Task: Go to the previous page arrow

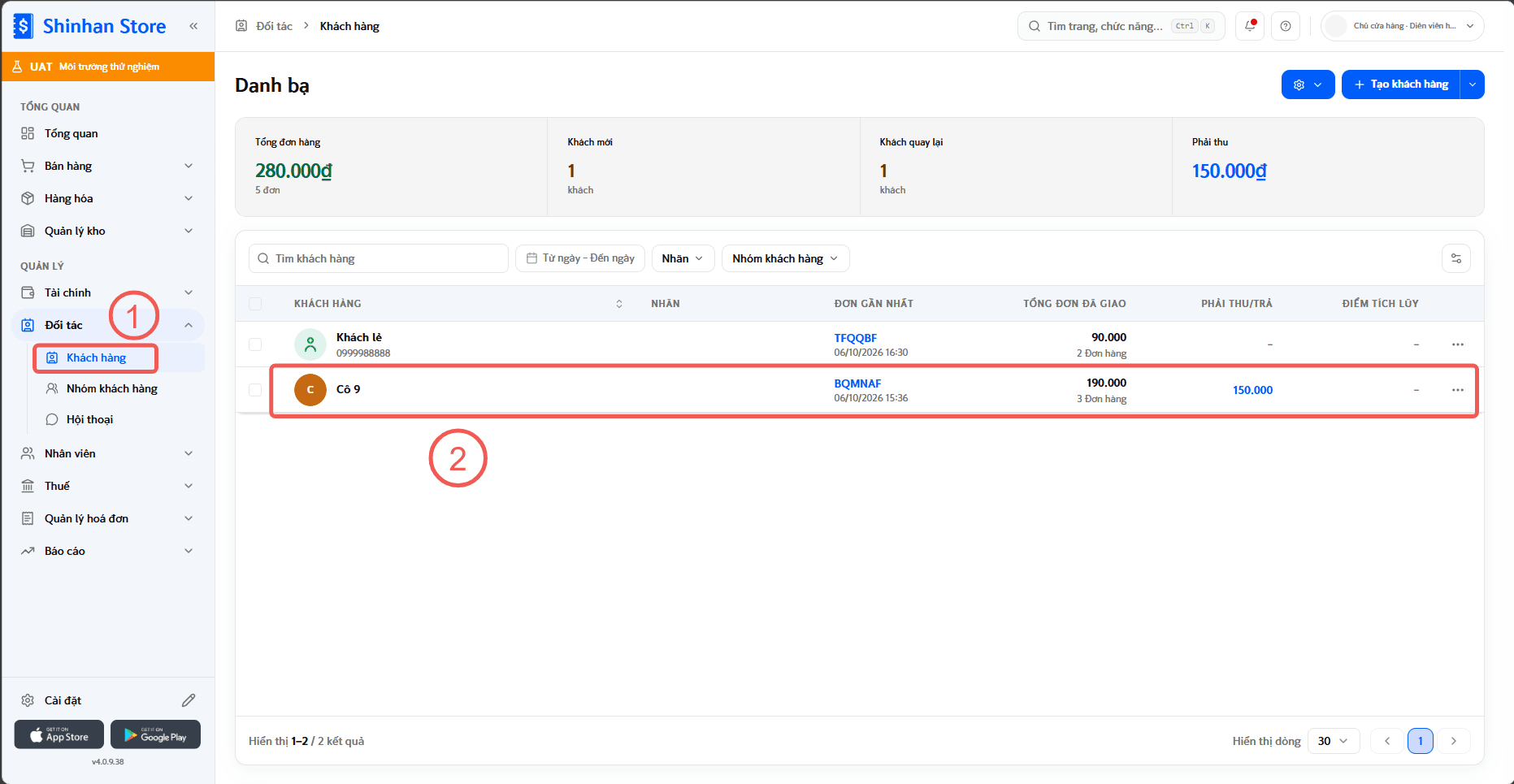Action: [x=1387, y=741]
